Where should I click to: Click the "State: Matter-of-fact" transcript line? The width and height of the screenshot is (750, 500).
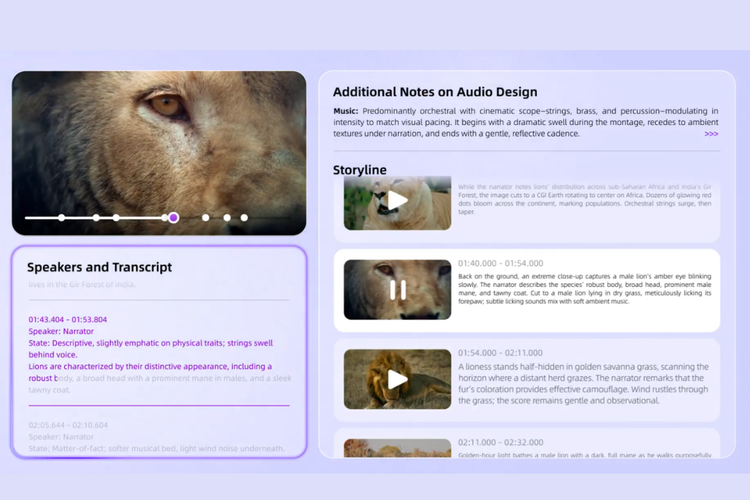click(x=156, y=448)
